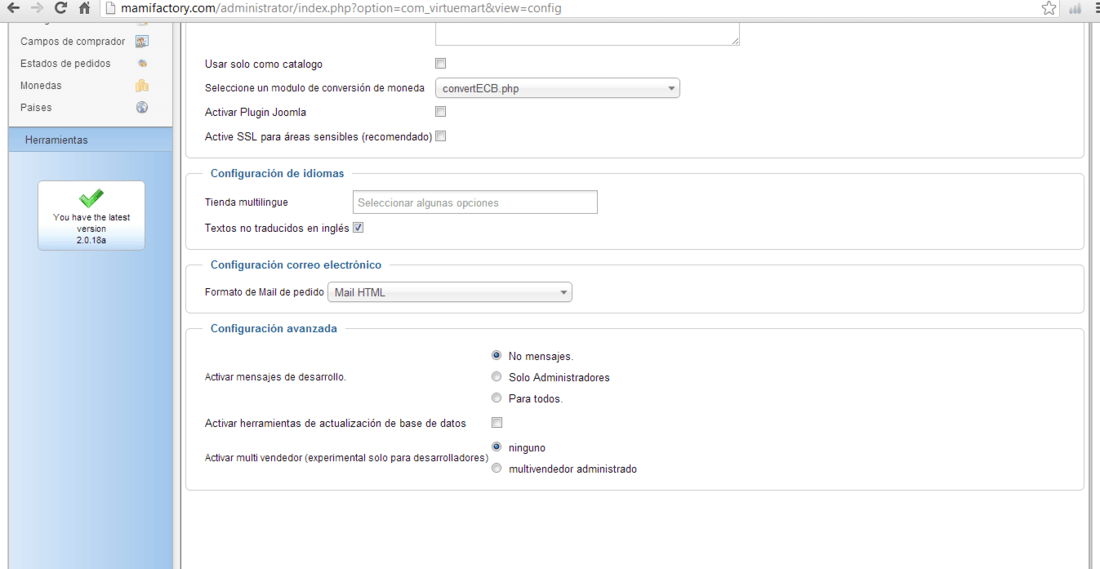Enable Usar solo como catalogo checkbox
Image resolution: width=1100 pixels, height=569 pixels.
click(x=441, y=64)
